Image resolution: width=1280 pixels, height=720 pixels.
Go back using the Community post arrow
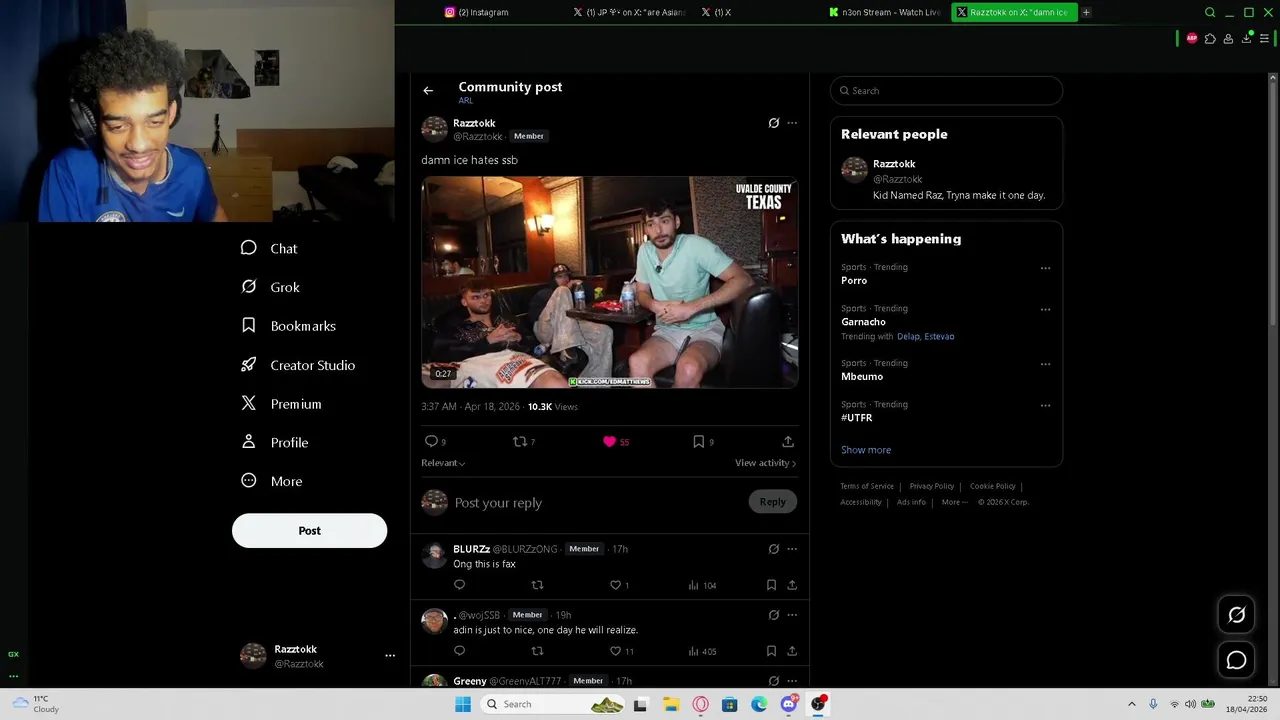point(428,91)
